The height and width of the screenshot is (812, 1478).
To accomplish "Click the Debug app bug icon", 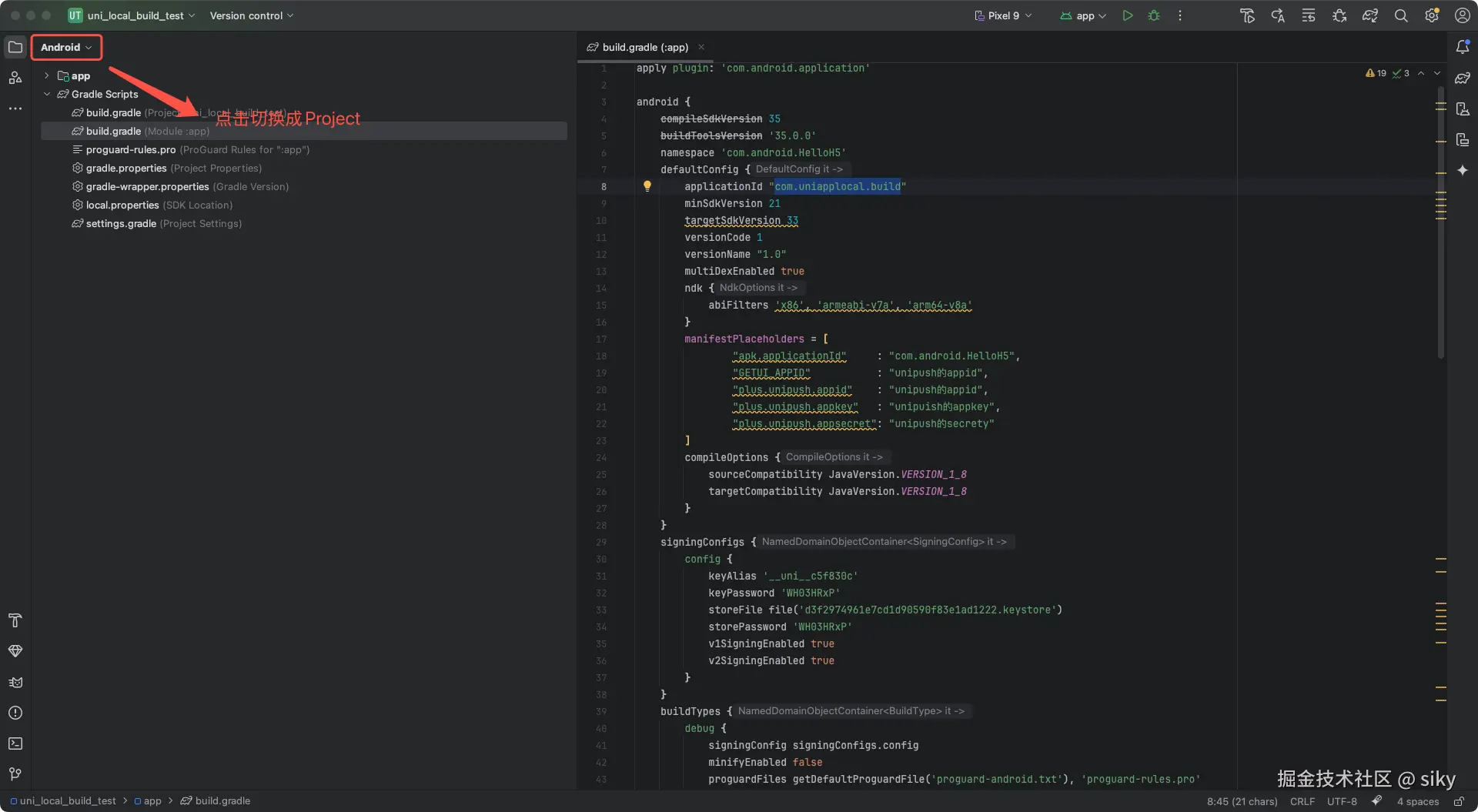I will coord(1153,15).
